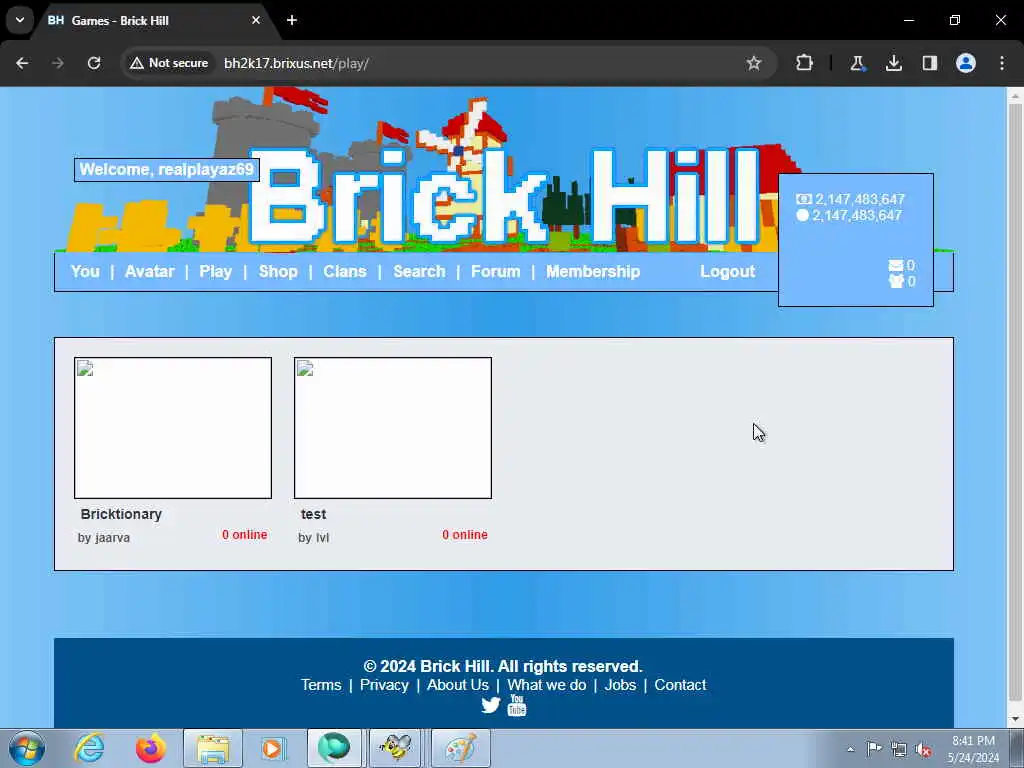1024x768 pixels.
Task: Open the Privacy footer link
Action: (x=384, y=685)
